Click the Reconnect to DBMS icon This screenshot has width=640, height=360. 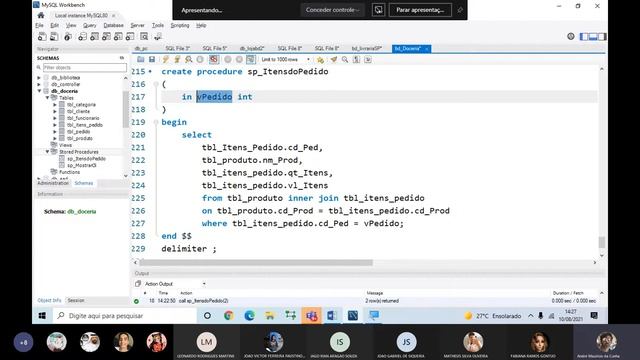click(158, 37)
